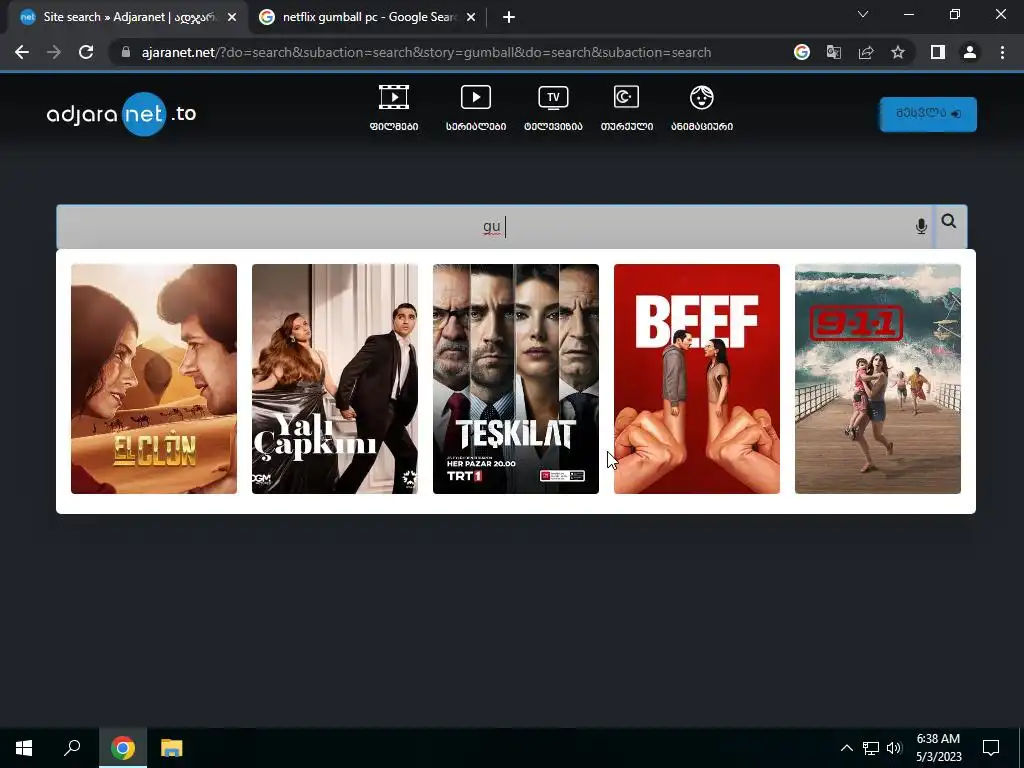Open the films category icon
This screenshot has height=768, width=1024.
pyautogui.click(x=394, y=98)
